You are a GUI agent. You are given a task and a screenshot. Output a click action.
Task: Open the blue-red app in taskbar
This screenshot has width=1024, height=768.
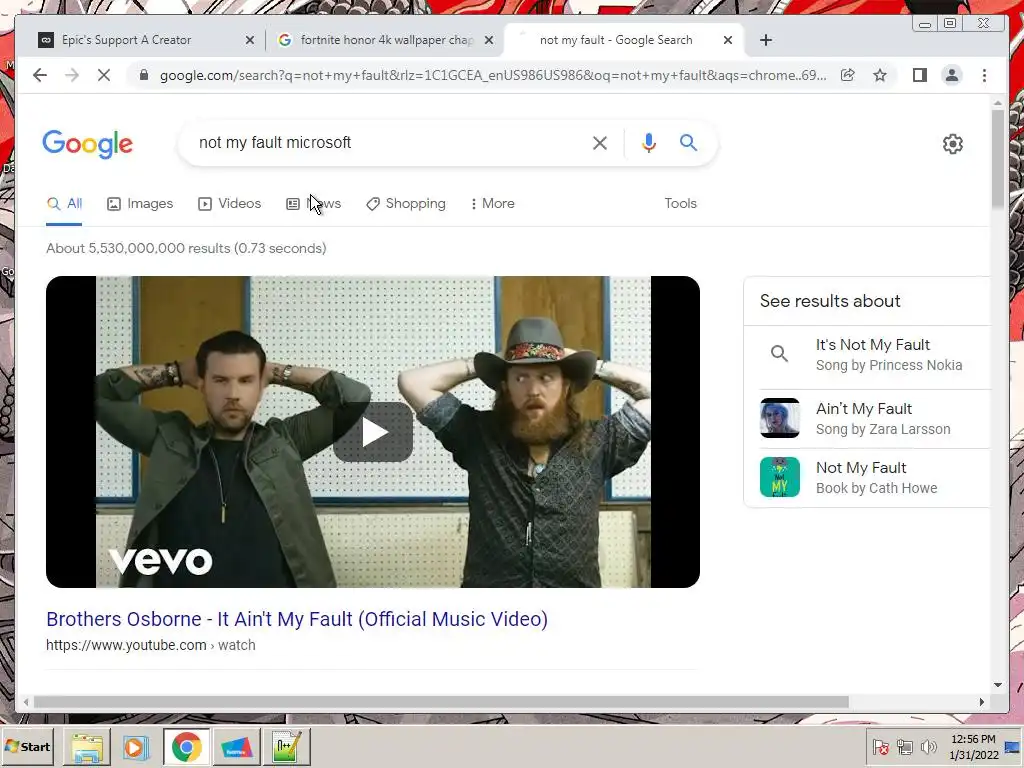click(x=236, y=747)
